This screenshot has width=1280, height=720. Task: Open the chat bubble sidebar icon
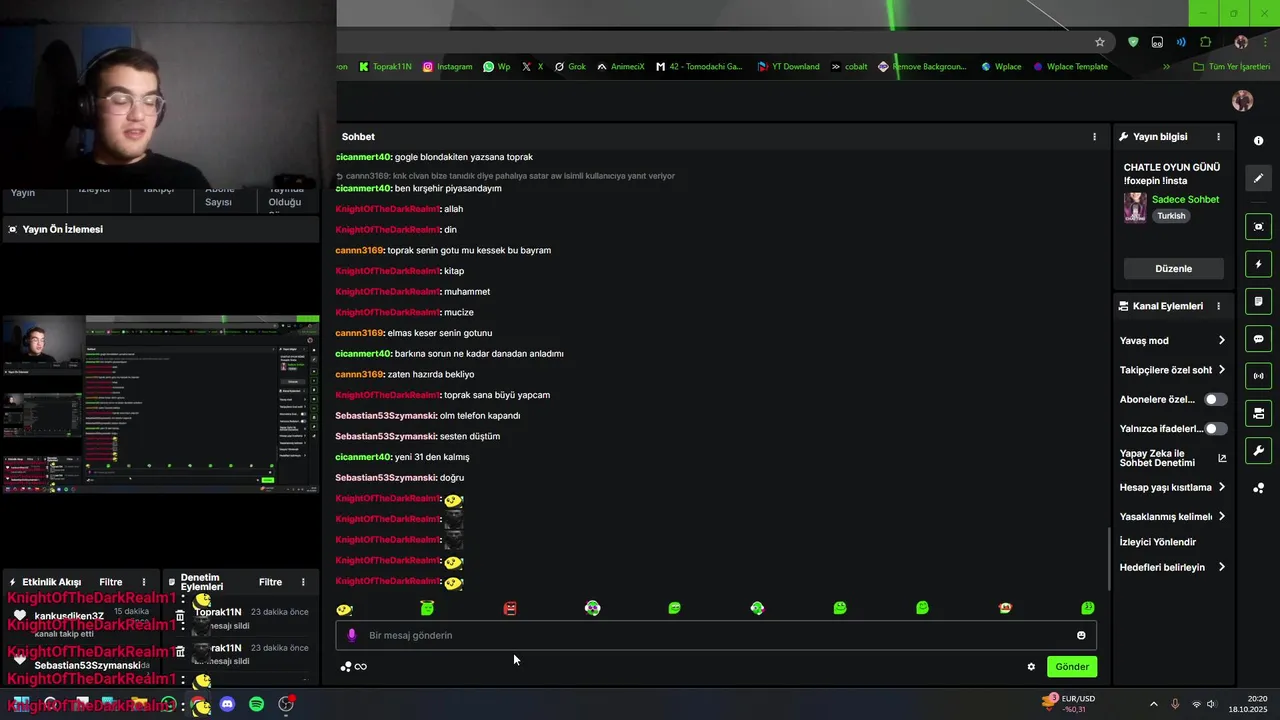tap(1258, 339)
